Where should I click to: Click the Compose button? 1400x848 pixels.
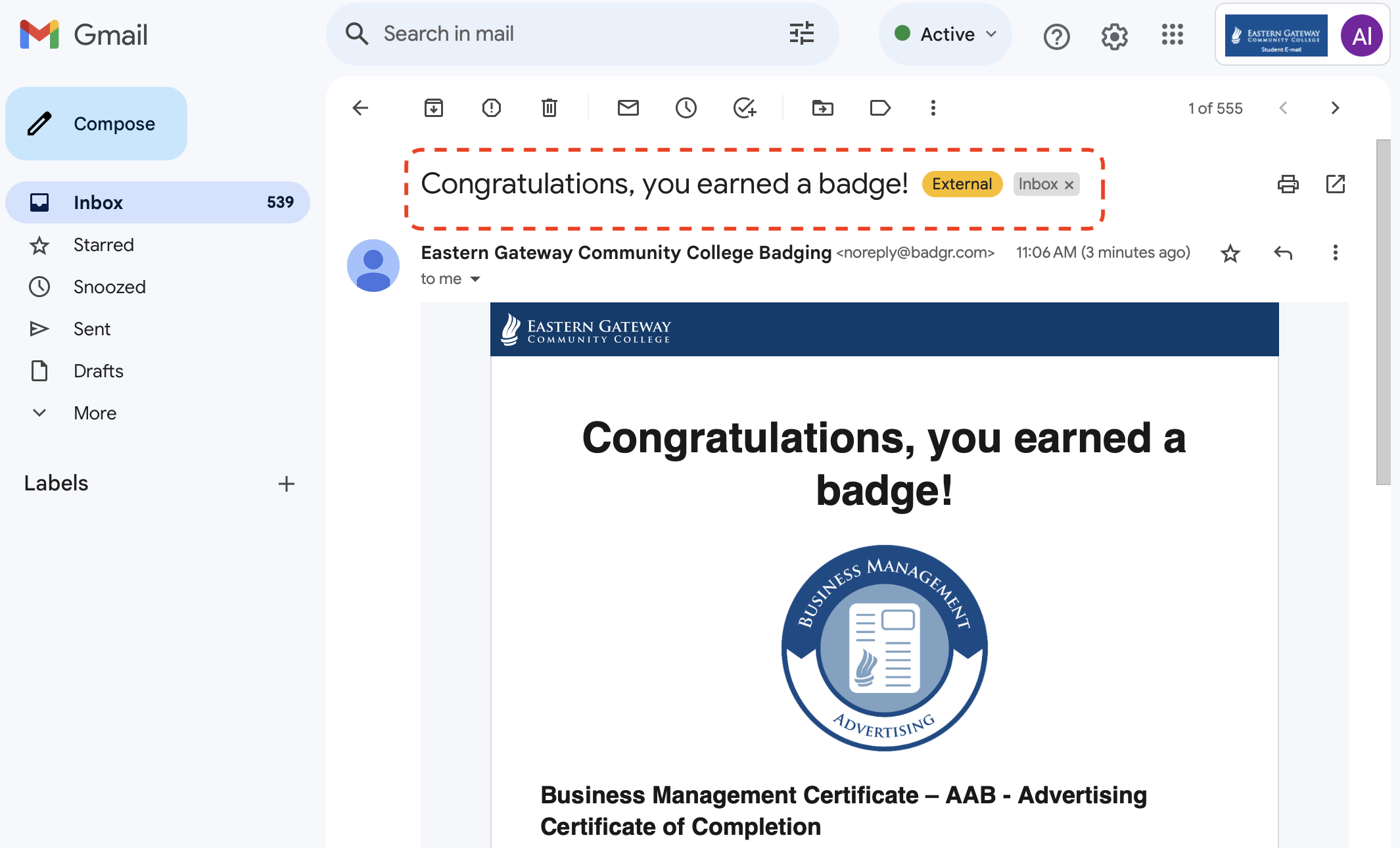tap(97, 124)
